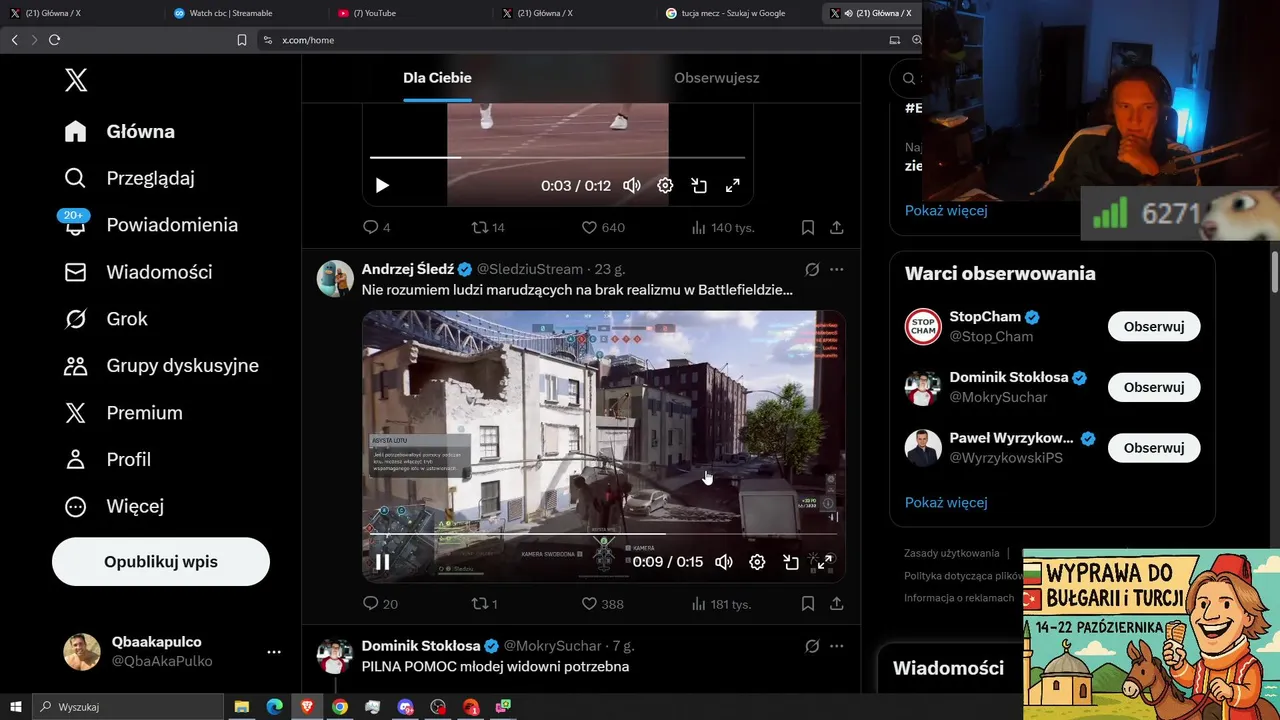Click Pokaż więcej under the trends panel
The image size is (1280, 720).
(946, 210)
